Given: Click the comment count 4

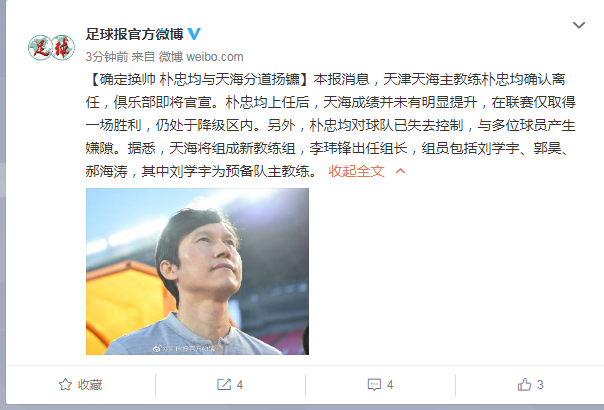Looking at the screenshot, I should coord(390,385).
